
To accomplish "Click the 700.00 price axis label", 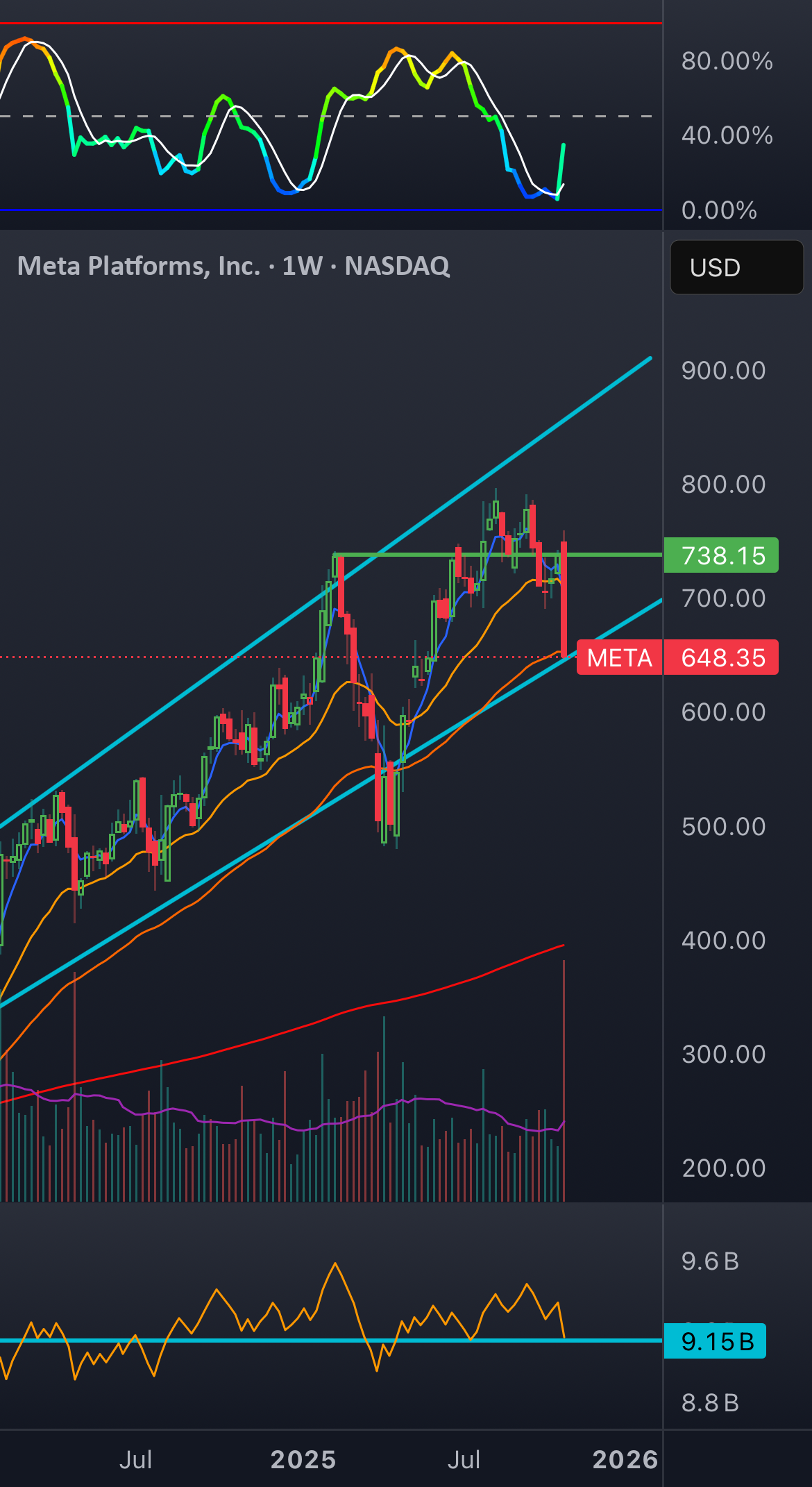I will click(723, 598).
